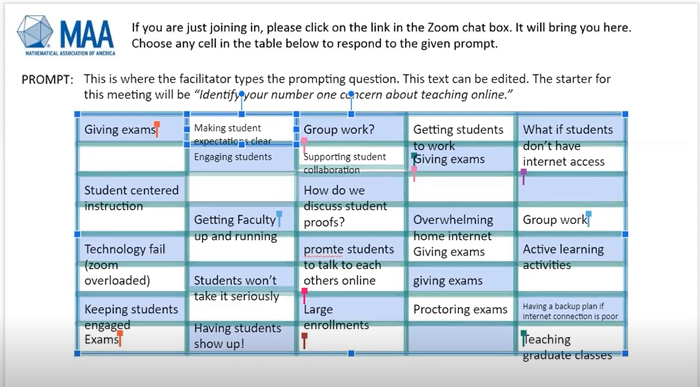Click the Having students show up cell
The image size is (700, 387).
click(x=241, y=336)
